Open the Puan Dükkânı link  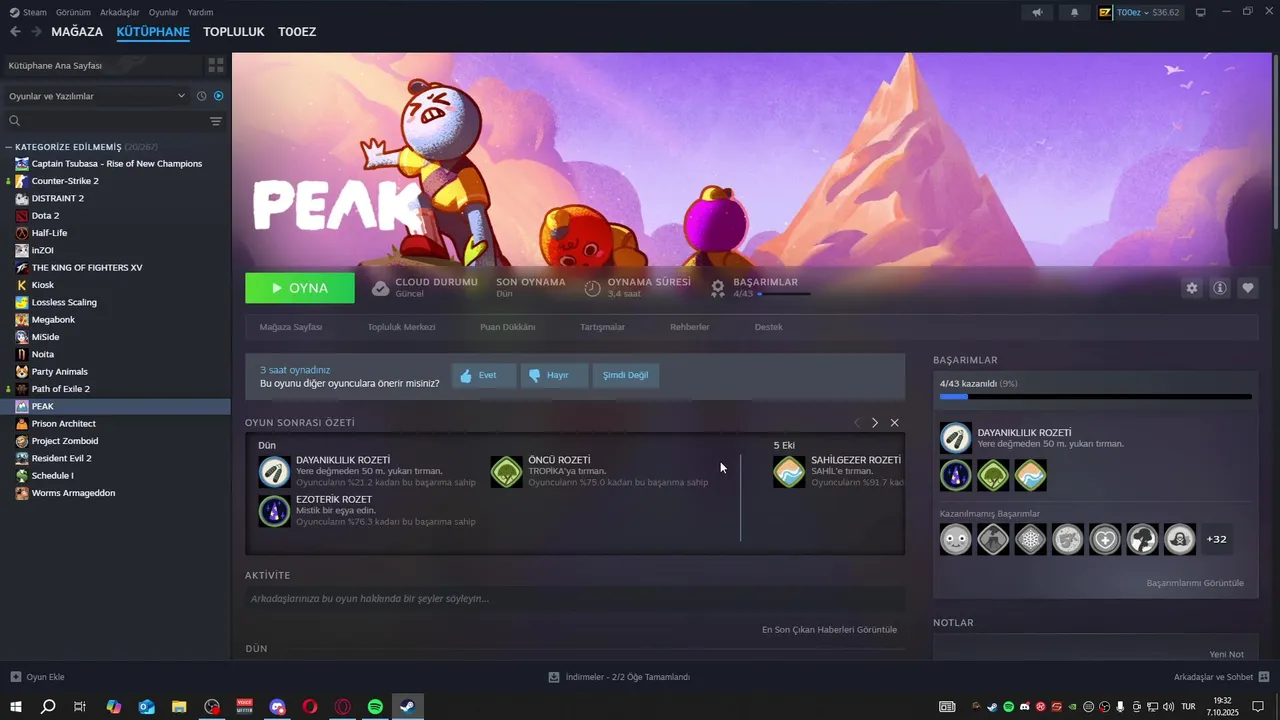click(x=508, y=327)
